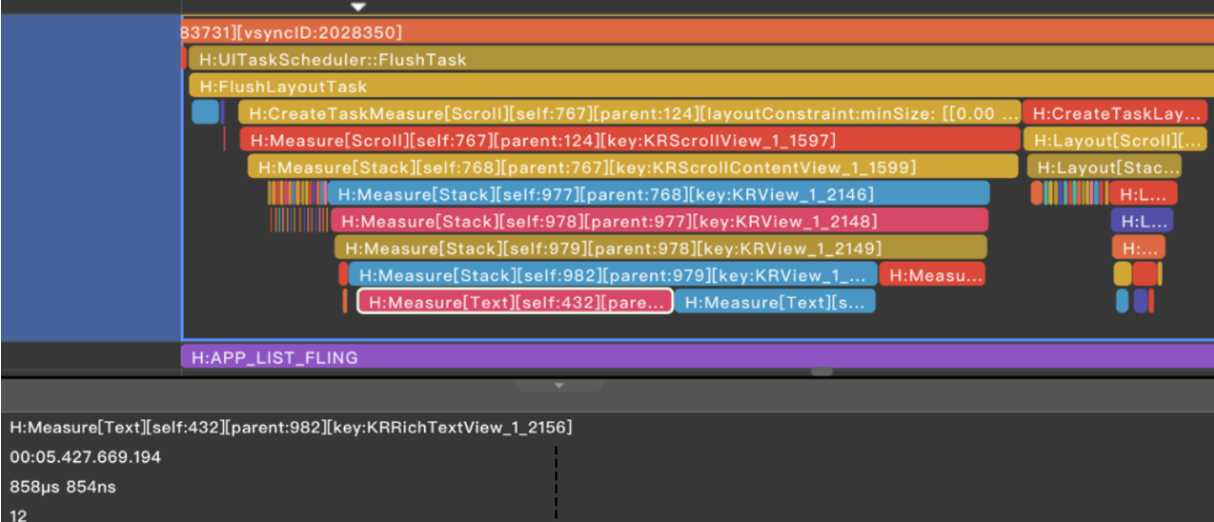This screenshot has height=522, width=1214.
Task: Select the H:FlushLayoutTask trace bar
Action: (701, 86)
